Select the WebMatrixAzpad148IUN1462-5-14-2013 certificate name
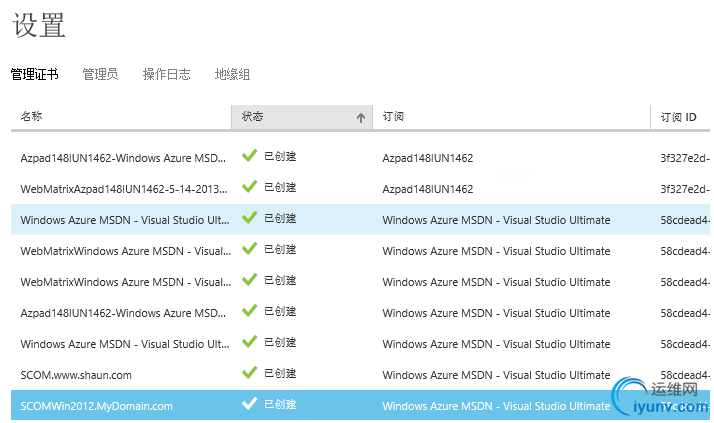714x423 pixels. (124, 189)
